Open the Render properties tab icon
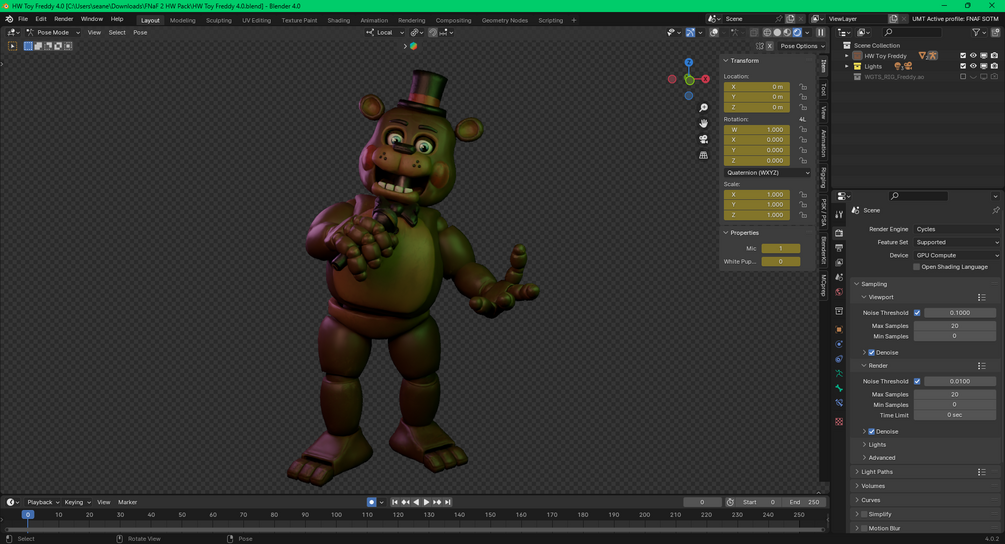 pos(839,233)
